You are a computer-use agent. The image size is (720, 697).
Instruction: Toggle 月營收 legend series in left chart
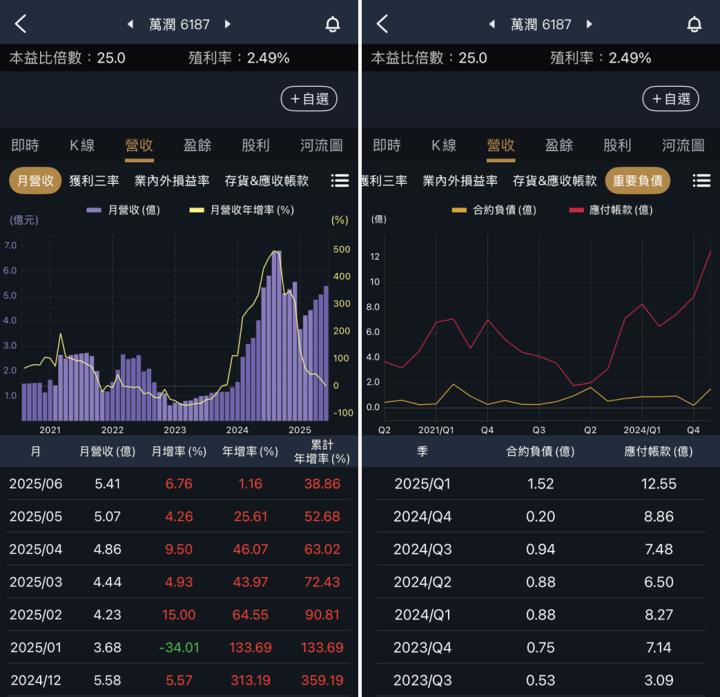(x=123, y=210)
